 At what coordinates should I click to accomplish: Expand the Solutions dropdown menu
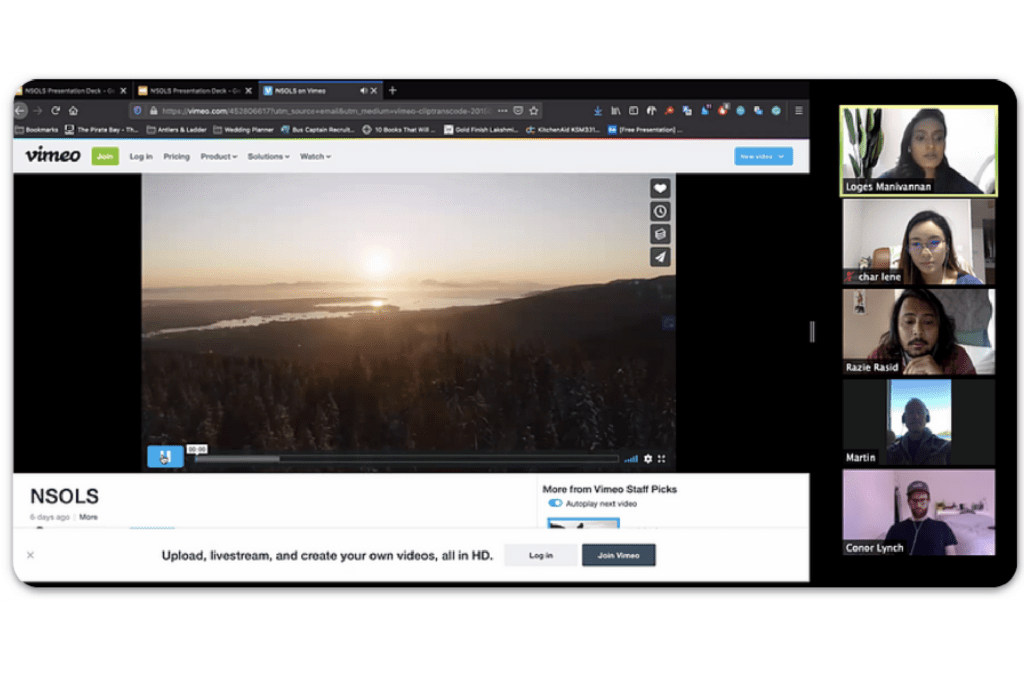coord(268,157)
